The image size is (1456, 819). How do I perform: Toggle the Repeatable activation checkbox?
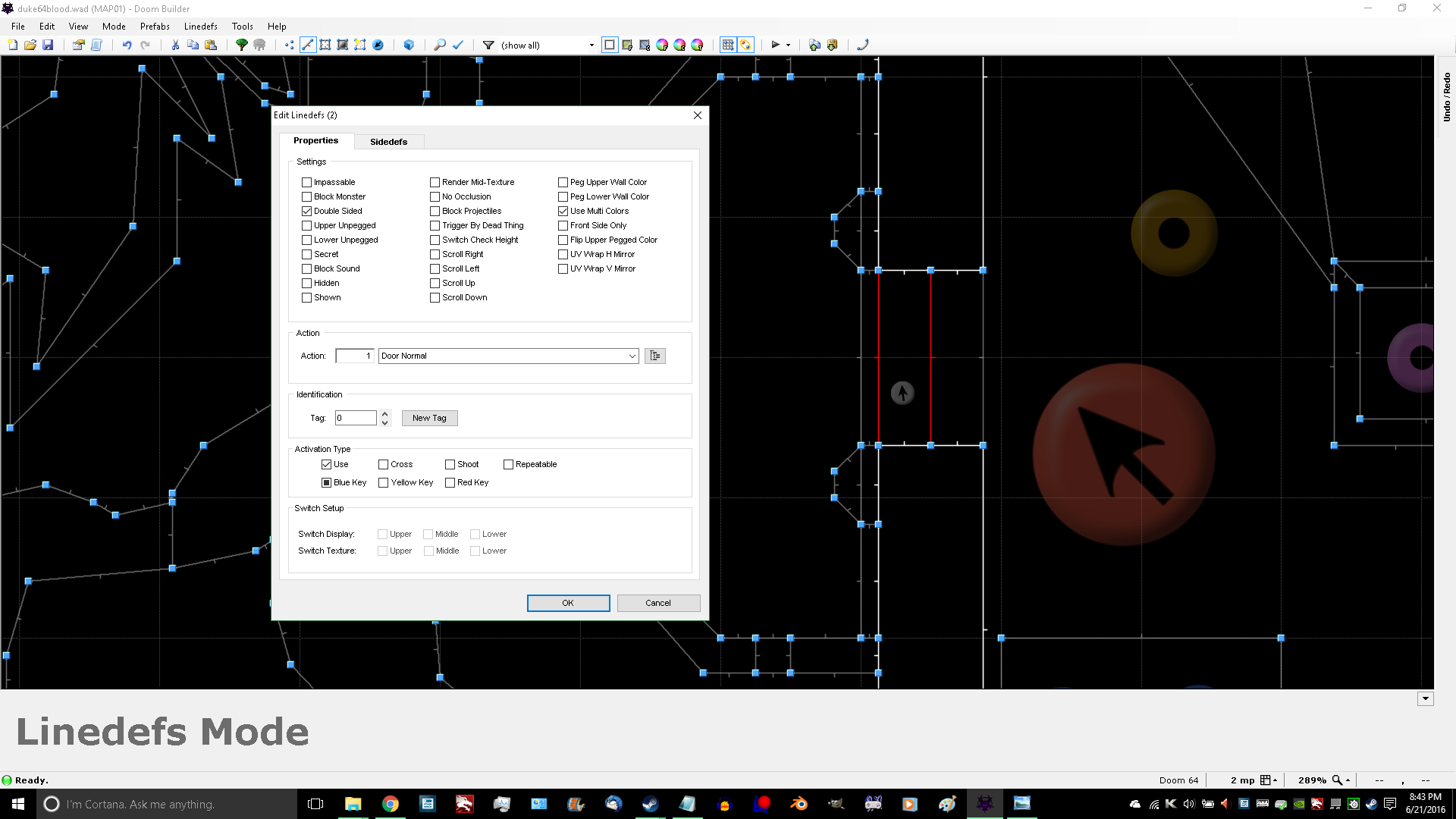(509, 464)
